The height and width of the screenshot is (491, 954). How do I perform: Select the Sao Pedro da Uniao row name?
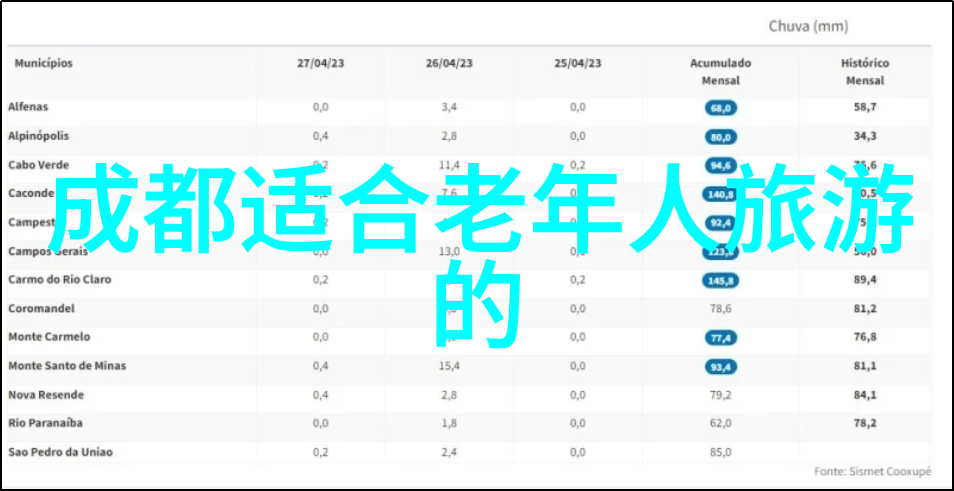60,452
